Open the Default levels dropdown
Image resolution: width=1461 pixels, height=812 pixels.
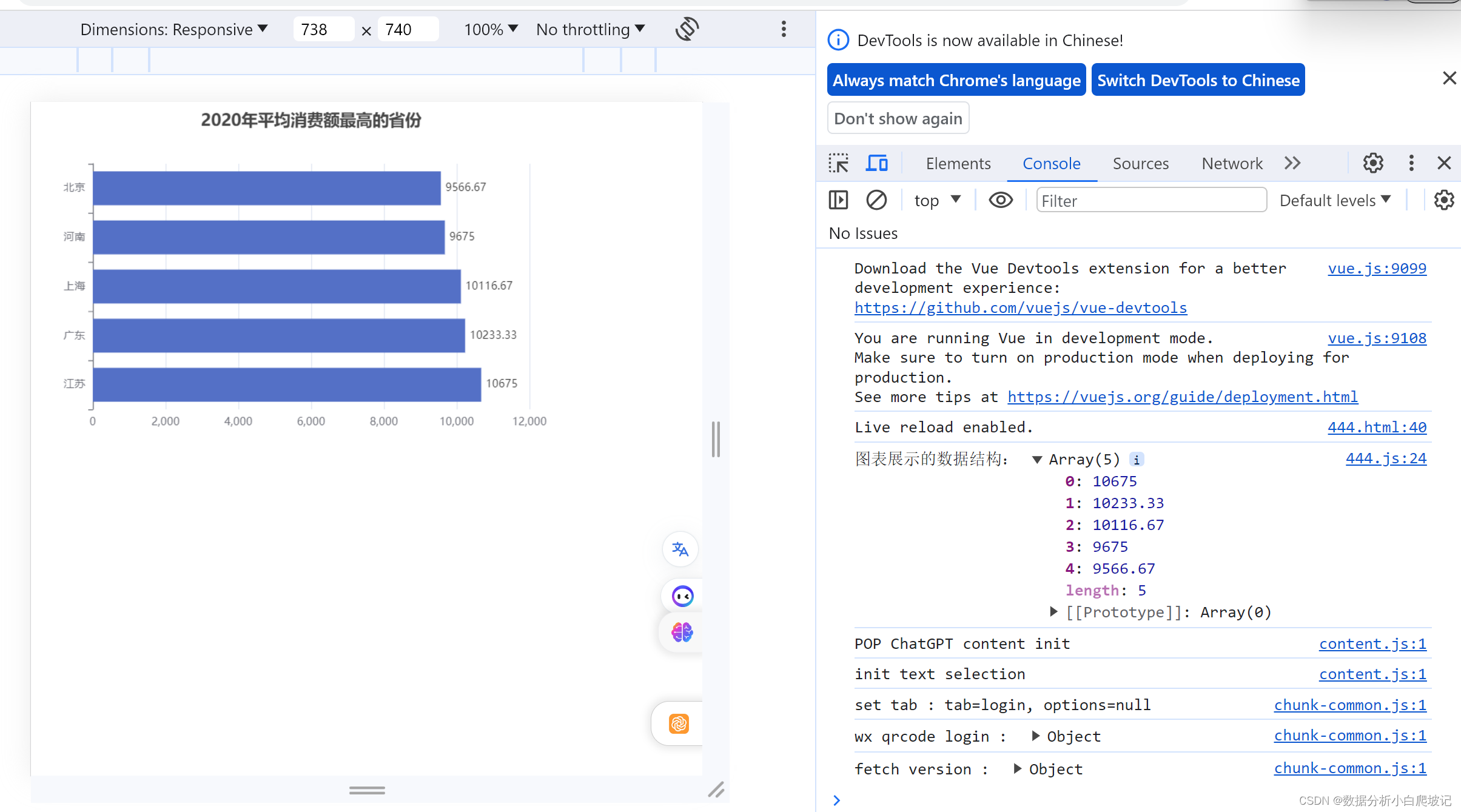1335,200
